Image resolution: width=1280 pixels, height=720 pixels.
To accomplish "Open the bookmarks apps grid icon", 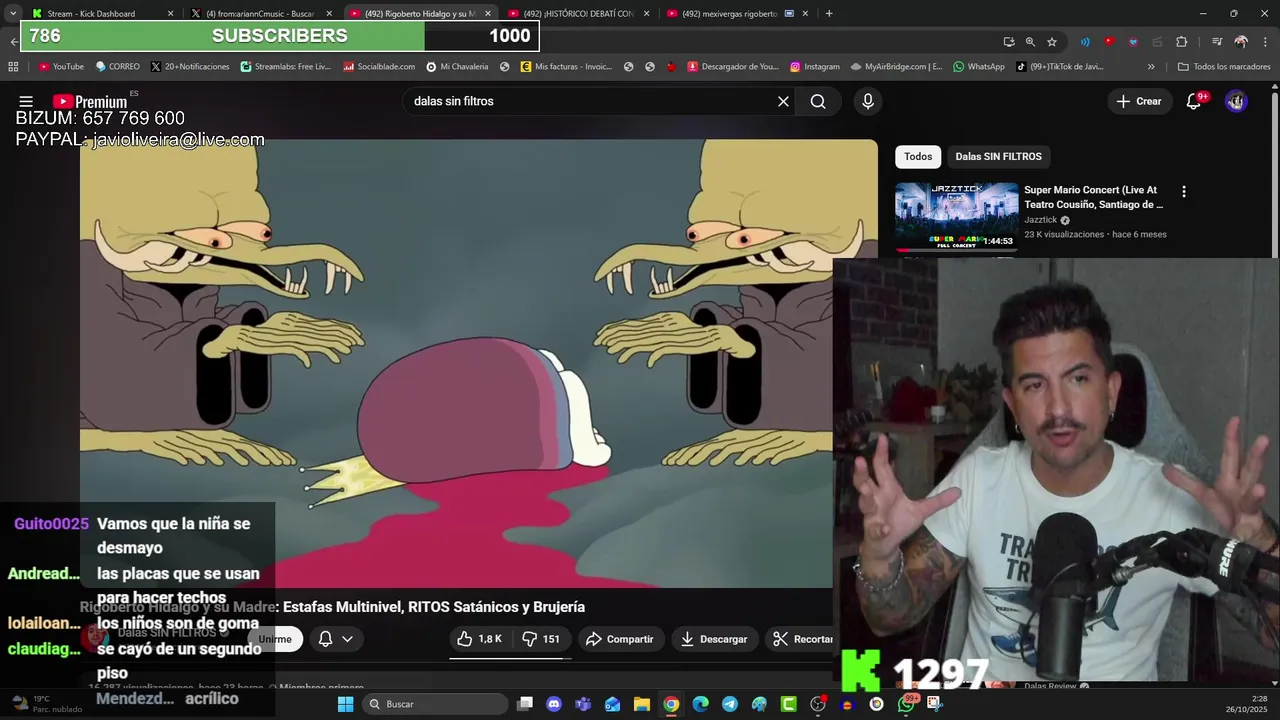I will coord(13,67).
